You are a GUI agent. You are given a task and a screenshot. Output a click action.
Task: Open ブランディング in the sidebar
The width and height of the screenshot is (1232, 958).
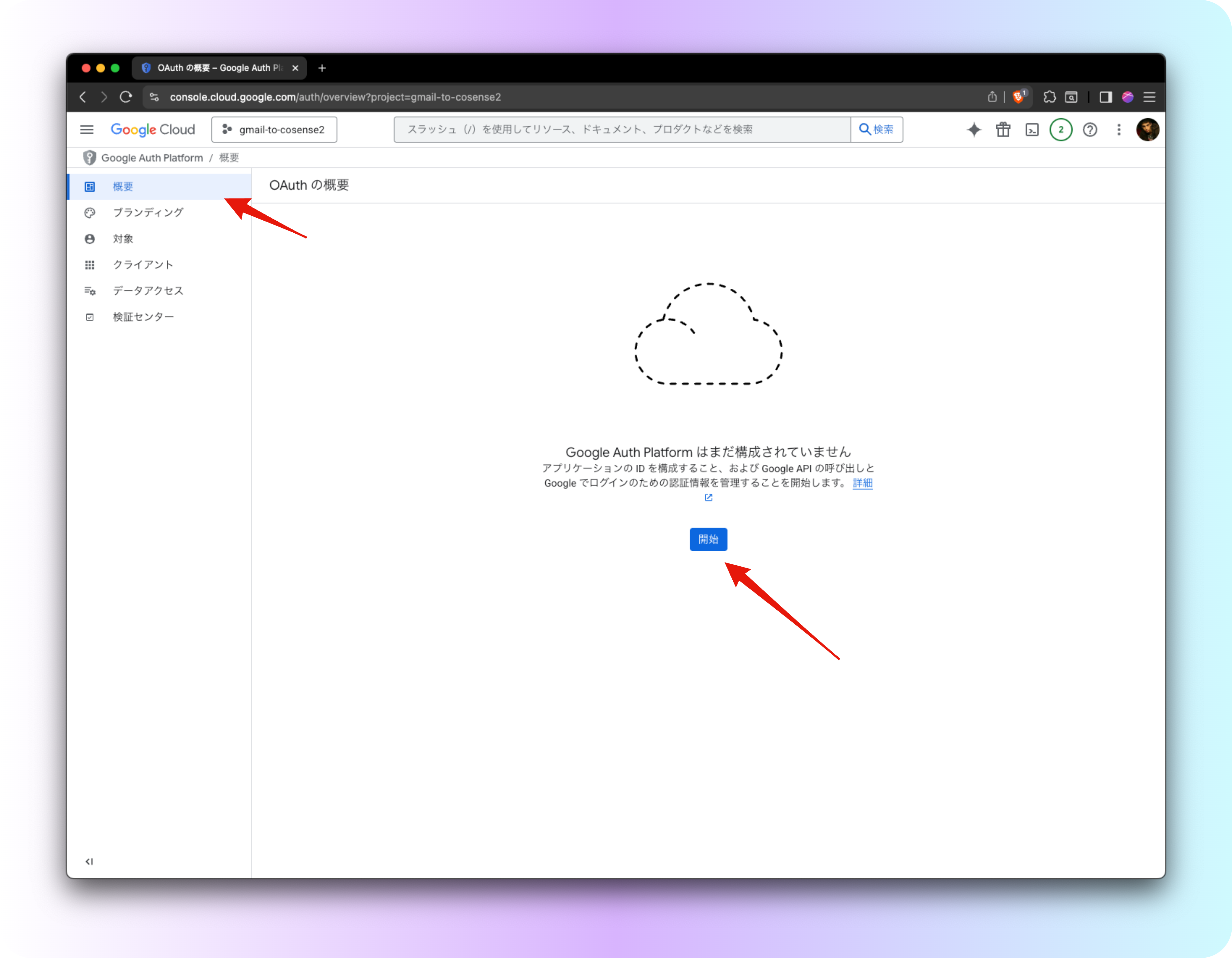click(x=160, y=212)
